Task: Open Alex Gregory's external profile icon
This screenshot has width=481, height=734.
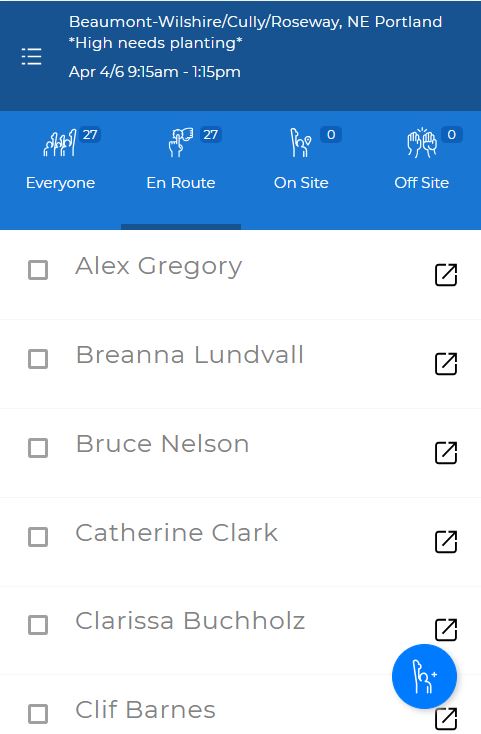Action: click(446, 275)
